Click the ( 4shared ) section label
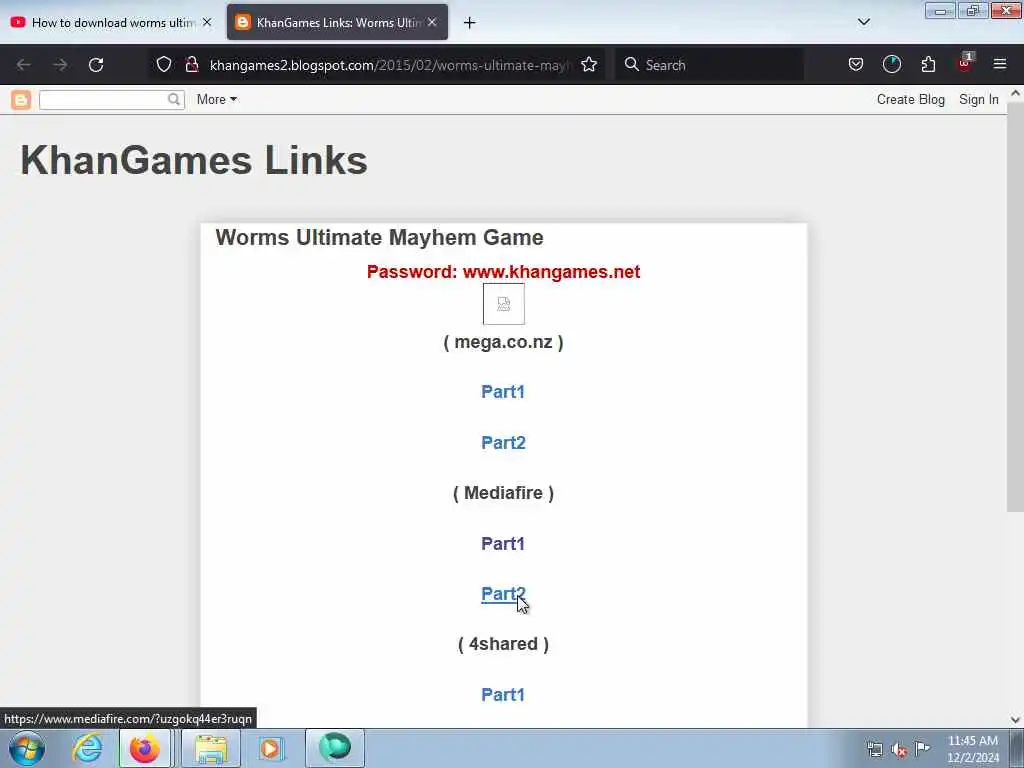This screenshot has height=768, width=1024. click(x=504, y=644)
